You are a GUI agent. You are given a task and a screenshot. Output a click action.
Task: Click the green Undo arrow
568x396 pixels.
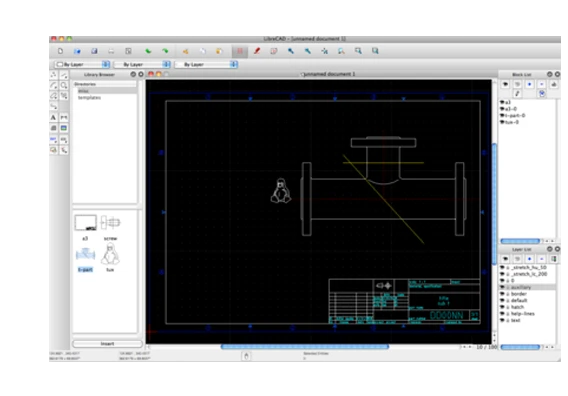coord(148,51)
